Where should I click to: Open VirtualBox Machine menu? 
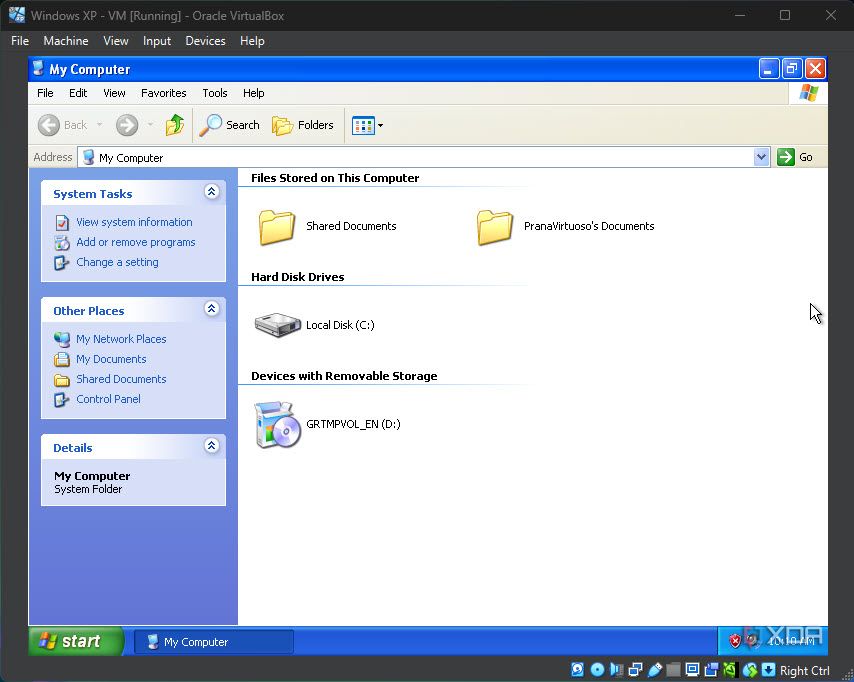pos(66,41)
